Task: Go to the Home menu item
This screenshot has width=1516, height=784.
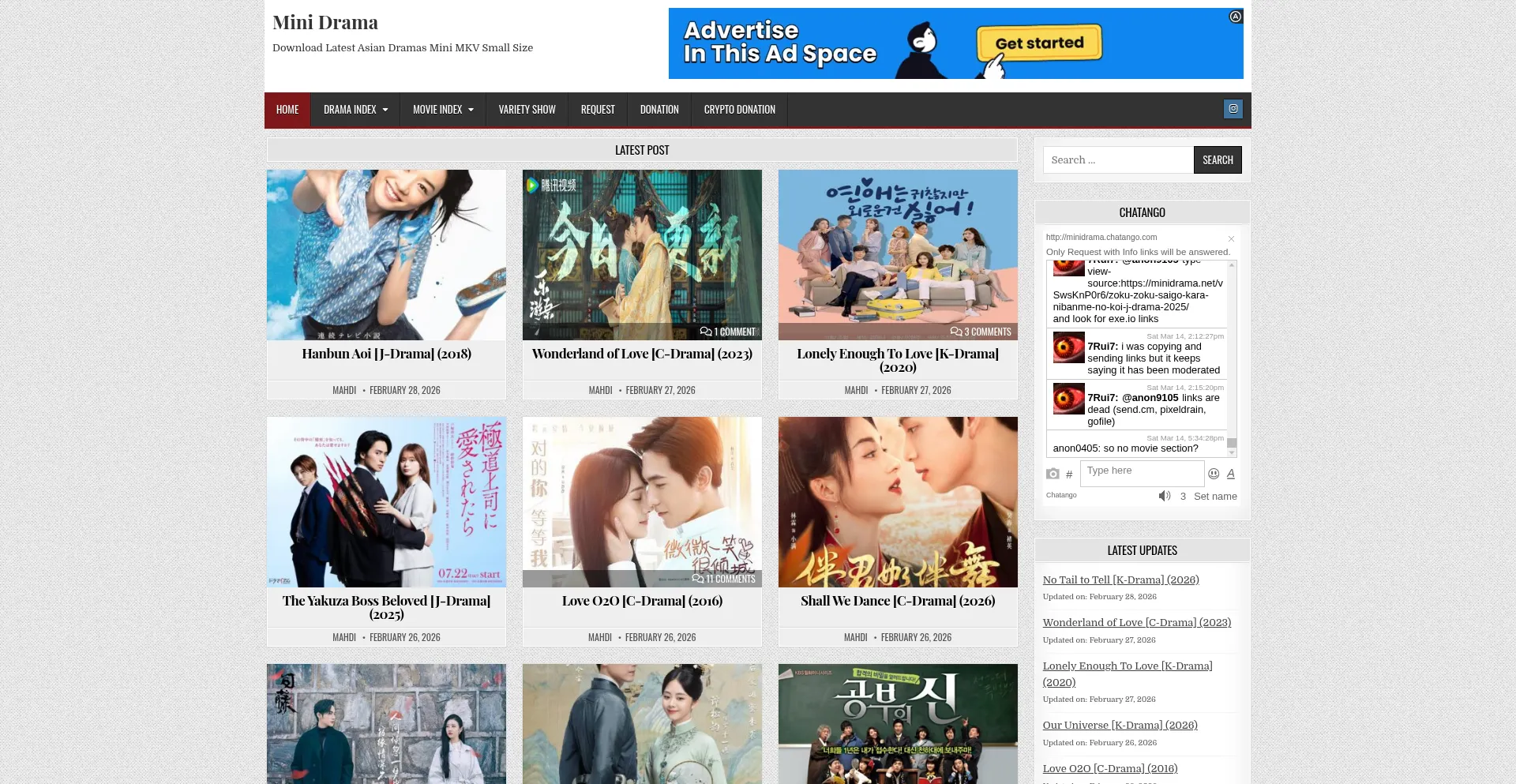Action: click(x=287, y=110)
